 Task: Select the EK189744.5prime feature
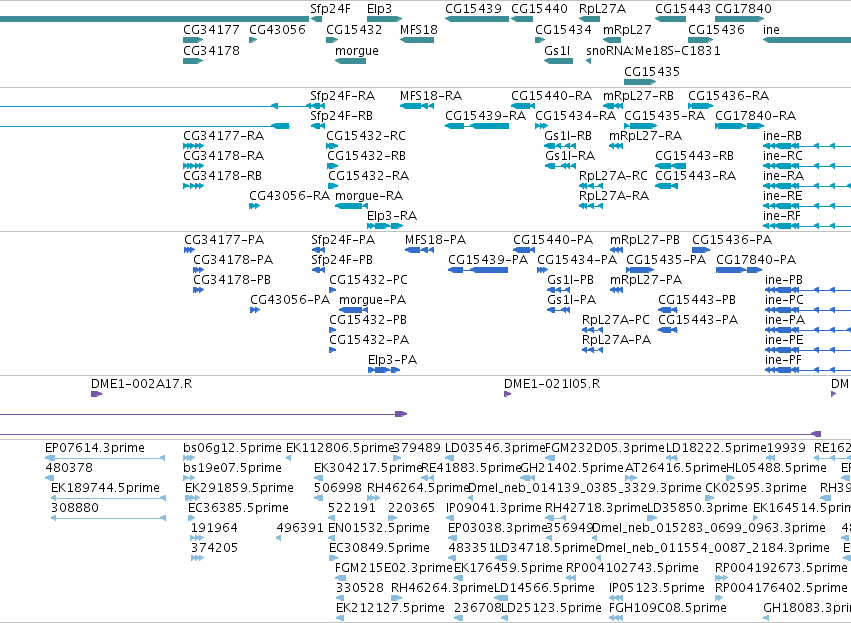pyautogui.click(x=108, y=498)
